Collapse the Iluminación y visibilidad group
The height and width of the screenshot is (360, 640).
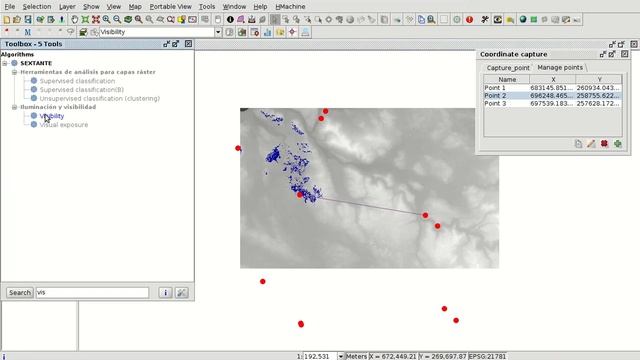pos(14,107)
